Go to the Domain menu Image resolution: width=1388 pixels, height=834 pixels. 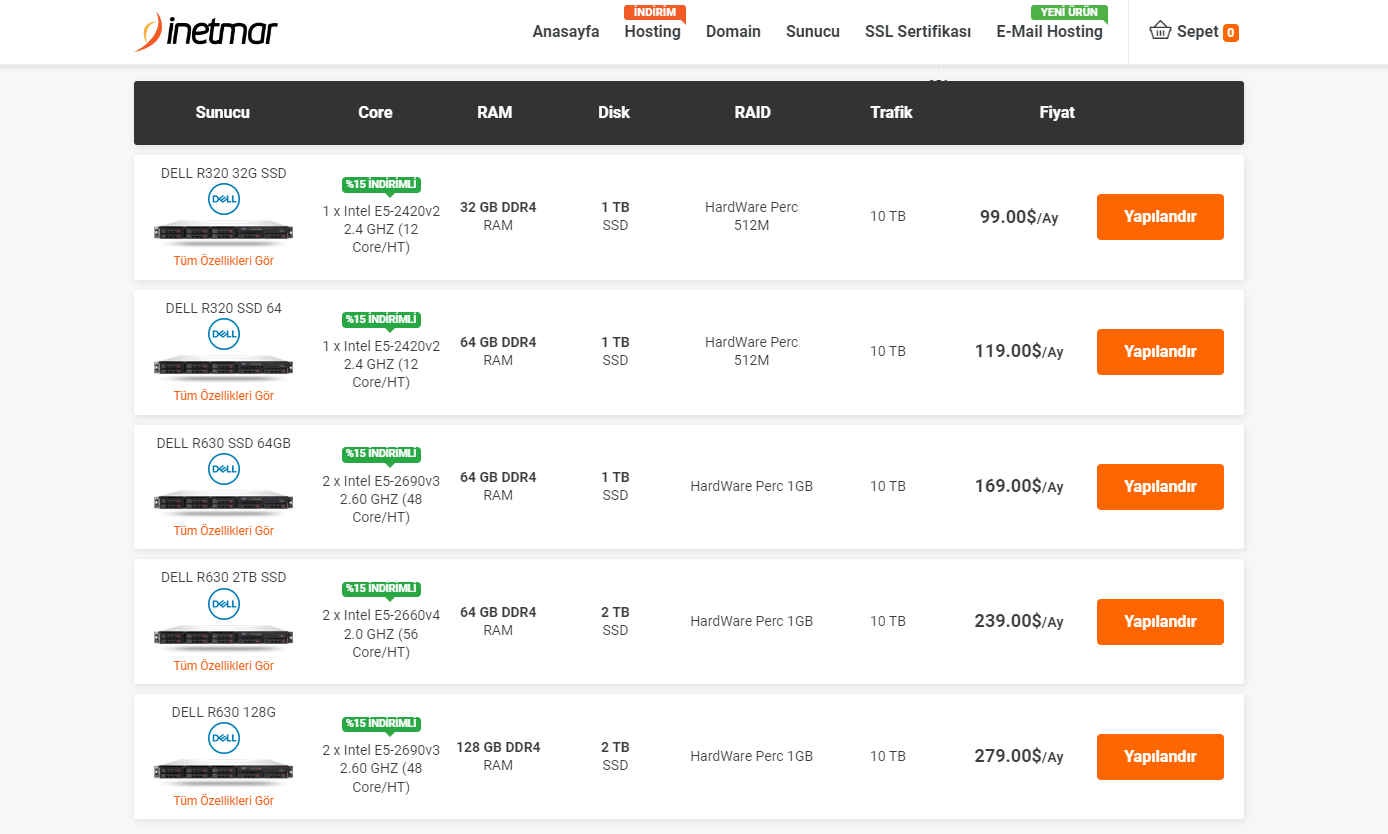(733, 31)
